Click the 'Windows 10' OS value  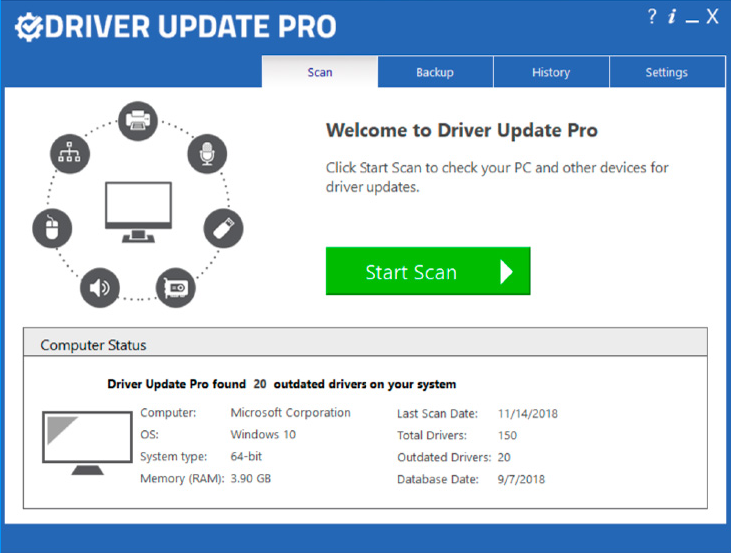263,435
